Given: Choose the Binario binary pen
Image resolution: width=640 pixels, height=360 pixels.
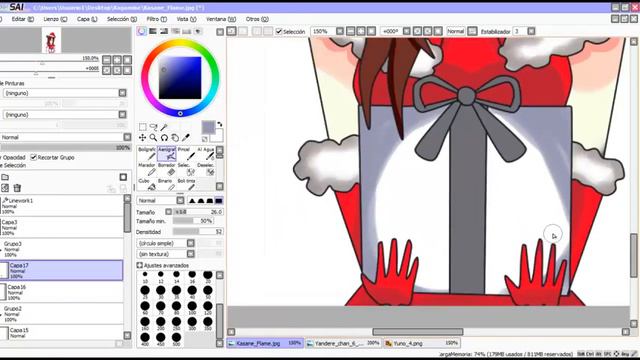Looking at the screenshot, I should pyautogui.click(x=167, y=184).
